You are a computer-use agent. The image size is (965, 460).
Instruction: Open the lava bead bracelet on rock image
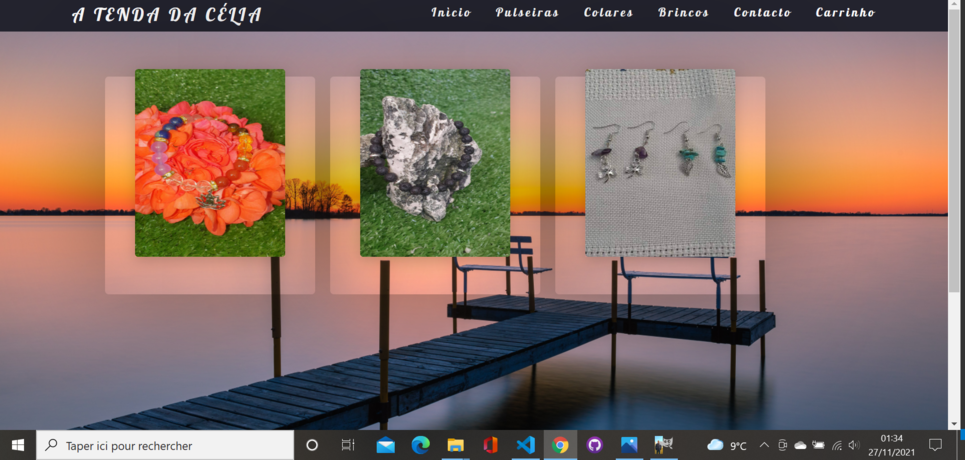pos(435,163)
